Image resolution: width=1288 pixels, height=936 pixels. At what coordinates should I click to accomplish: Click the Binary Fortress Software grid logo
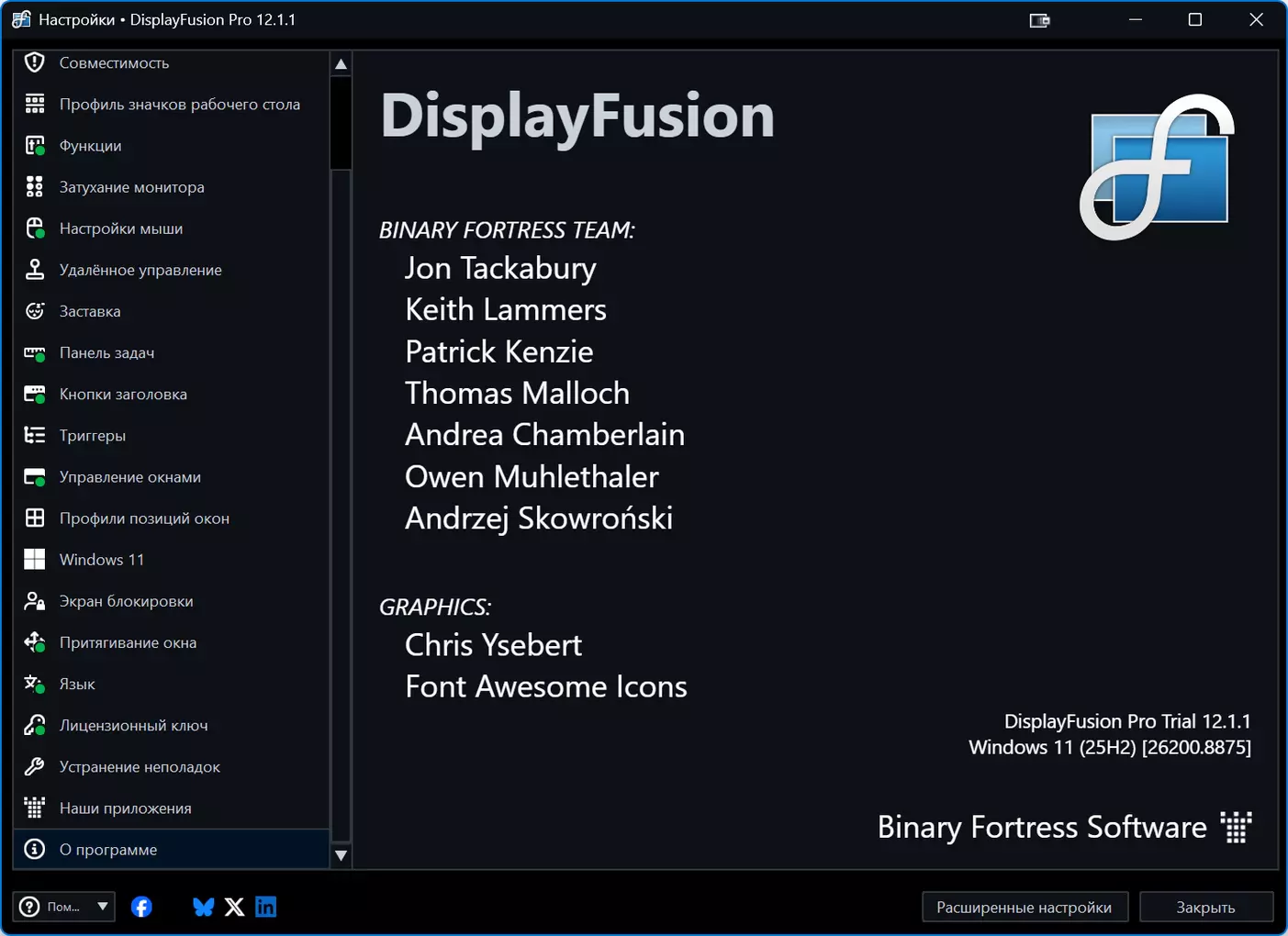[1237, 827]
